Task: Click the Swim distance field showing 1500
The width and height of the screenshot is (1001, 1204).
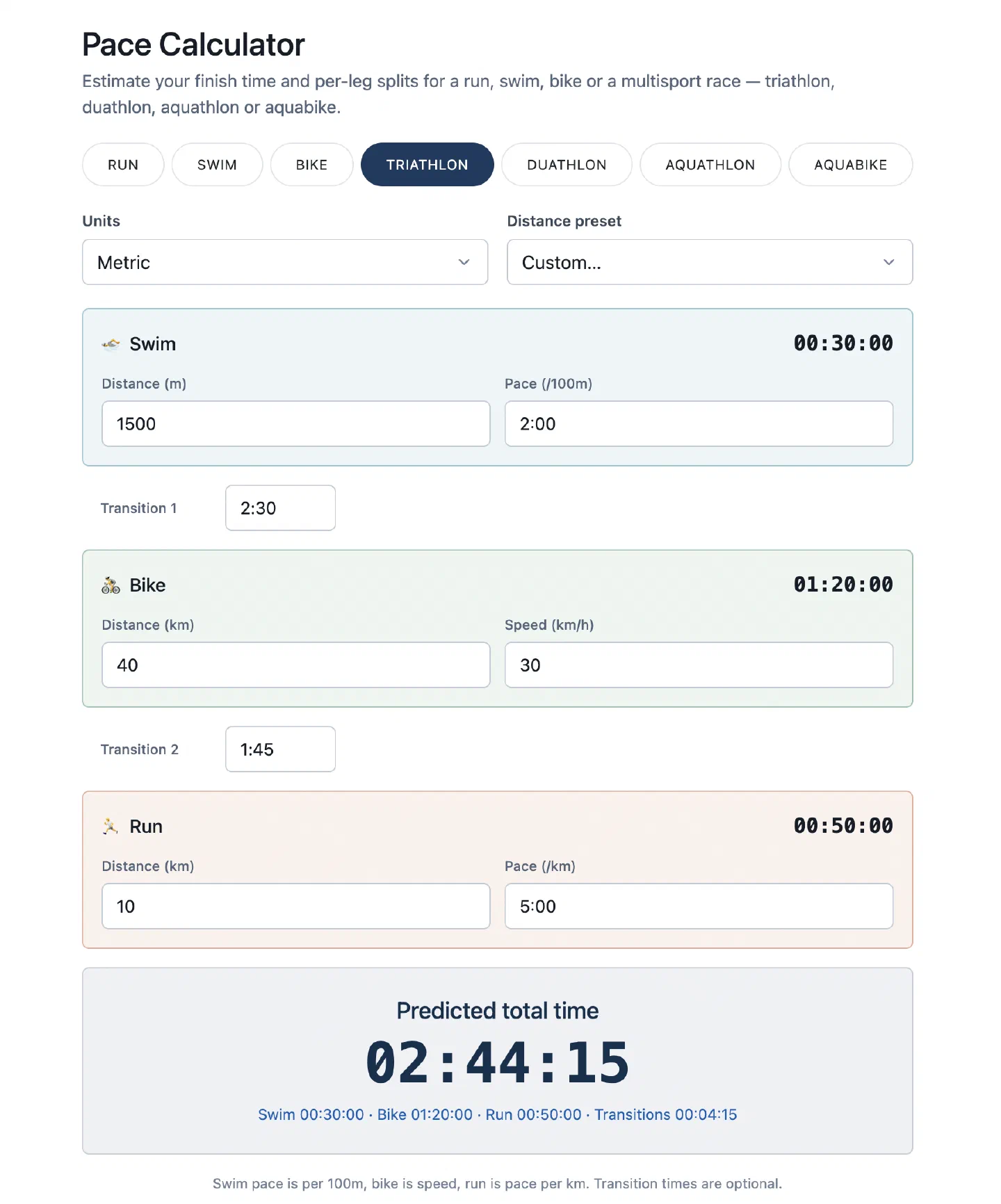Action: click(296, 423)
